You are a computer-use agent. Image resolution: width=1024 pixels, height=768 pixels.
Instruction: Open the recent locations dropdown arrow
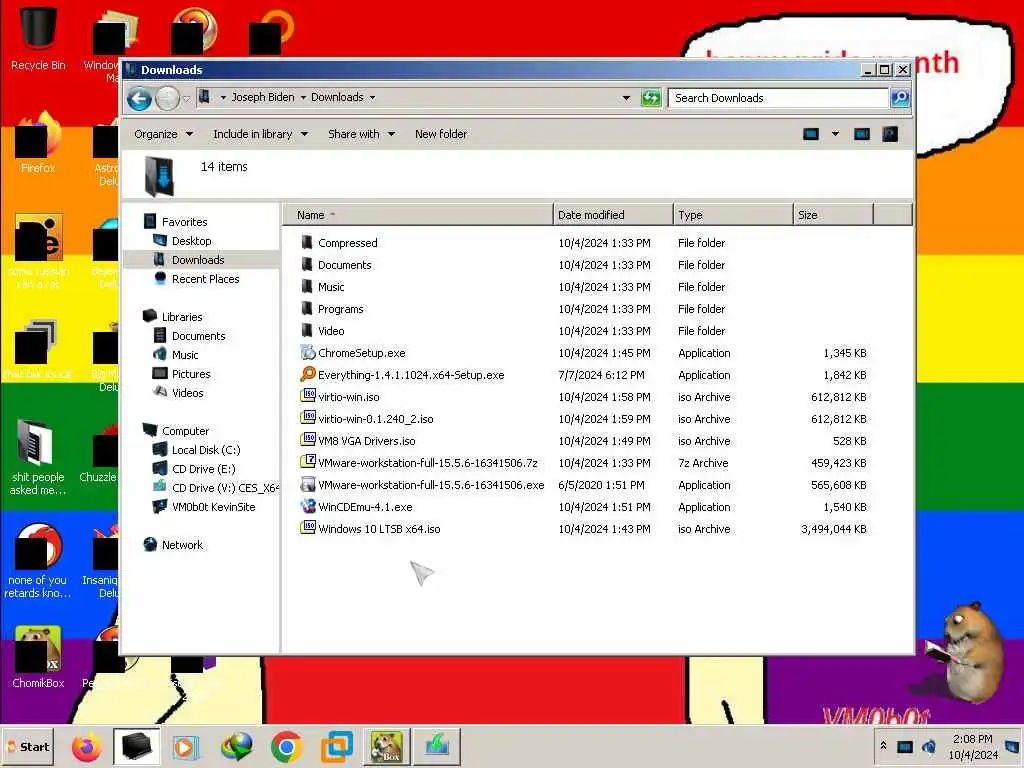tap(186, 99)
